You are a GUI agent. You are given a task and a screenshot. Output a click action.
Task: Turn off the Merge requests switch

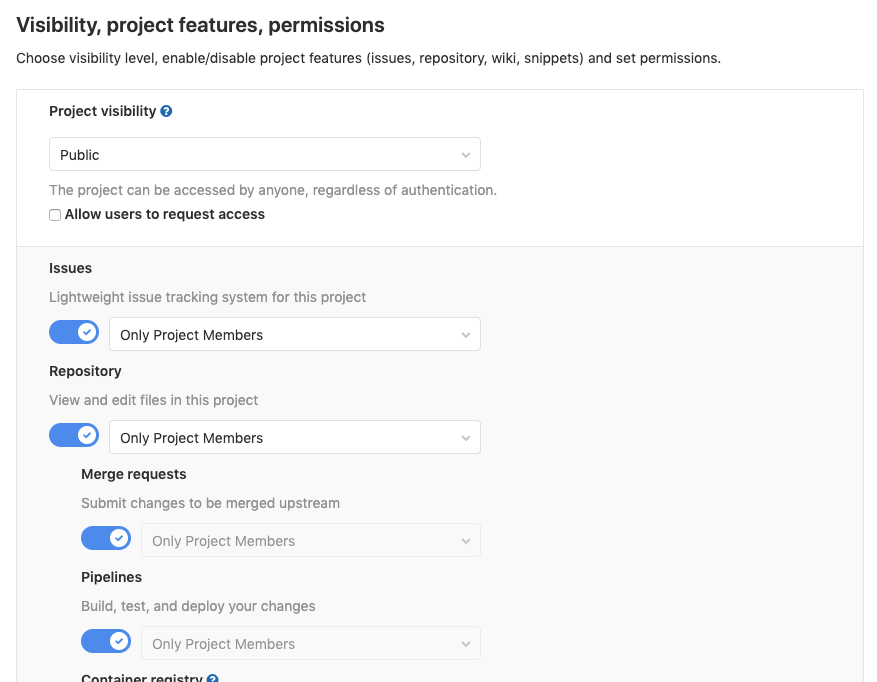tap(106, 538)
